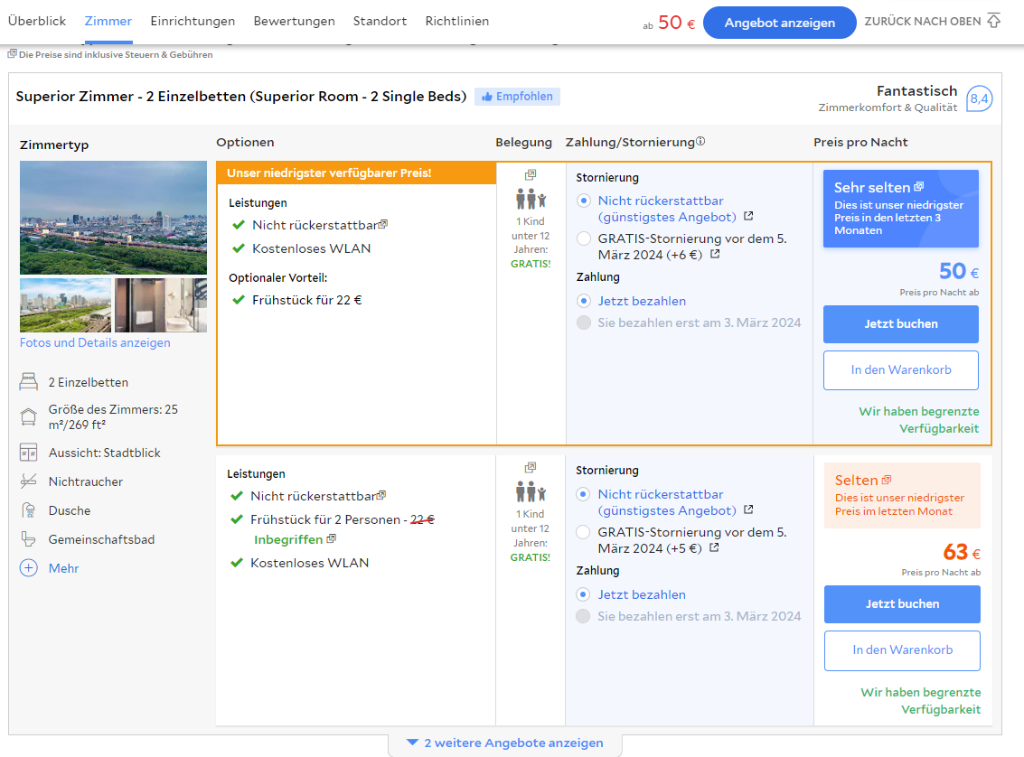Select Jetzt bezahlen in the 50 € offer
The height and width of the screenshot is (757, 1024).
point(584,301)
